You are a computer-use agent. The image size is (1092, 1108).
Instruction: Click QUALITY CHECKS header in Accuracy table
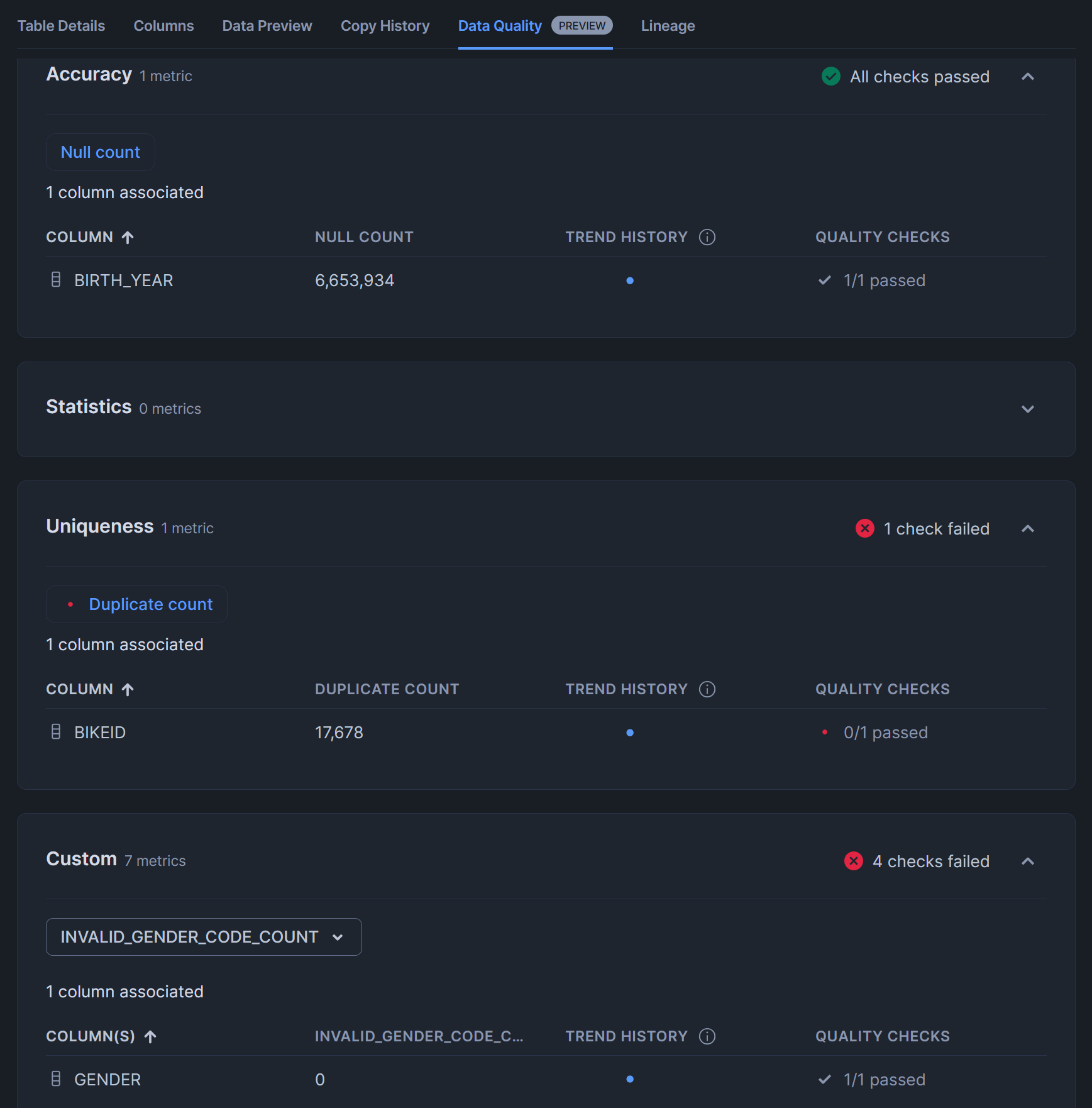883,237
